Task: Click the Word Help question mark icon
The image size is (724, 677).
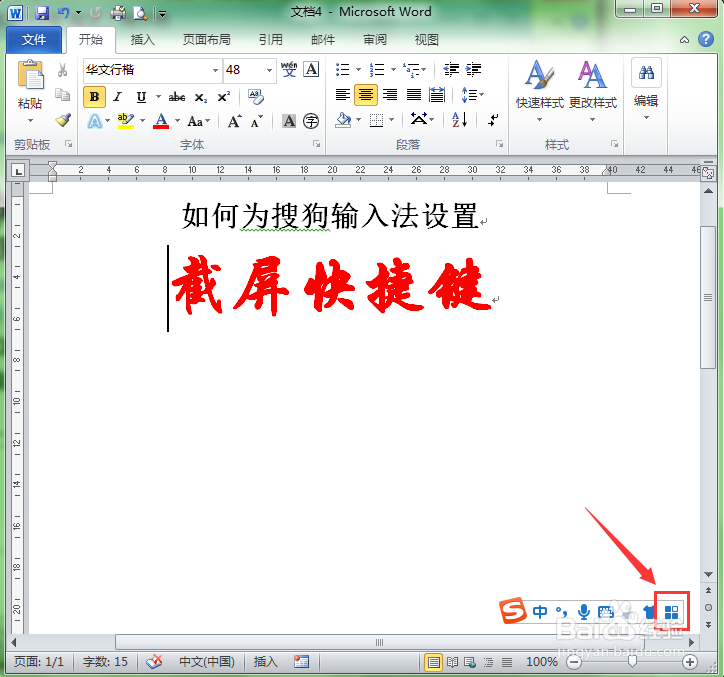Action: (x=706, y=39)
